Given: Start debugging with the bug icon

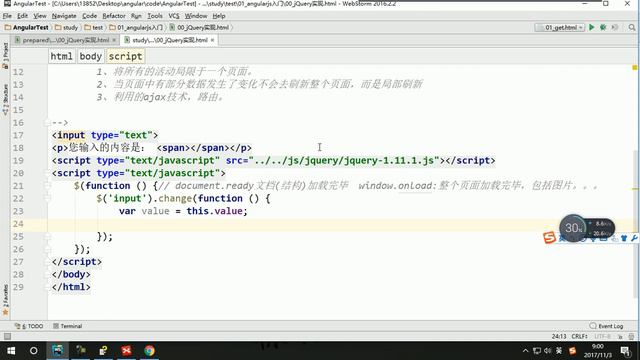Looking at the screenshot, I should [x=603, y=27].
